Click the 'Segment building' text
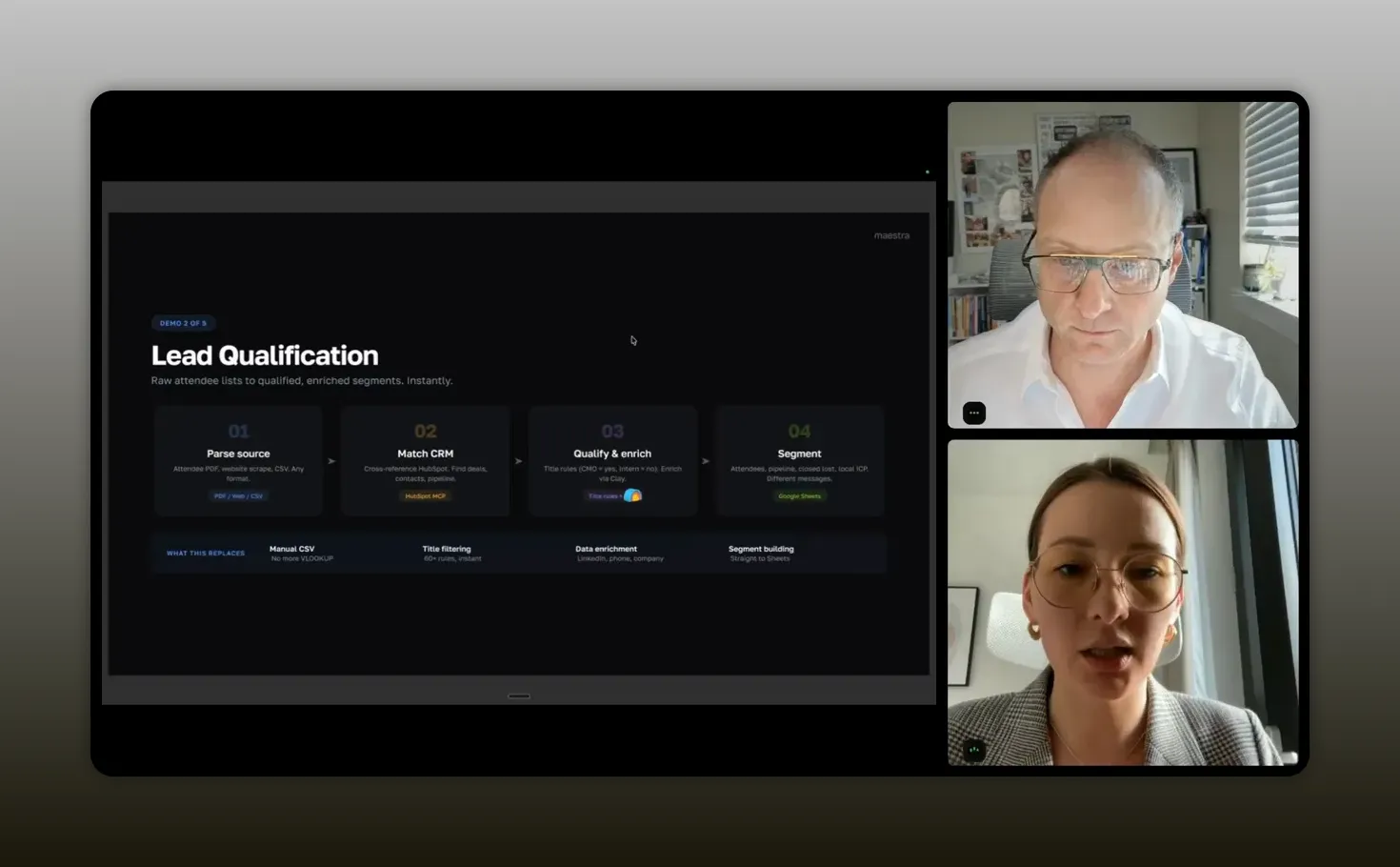1400x867 pixels. pos(761,549)
